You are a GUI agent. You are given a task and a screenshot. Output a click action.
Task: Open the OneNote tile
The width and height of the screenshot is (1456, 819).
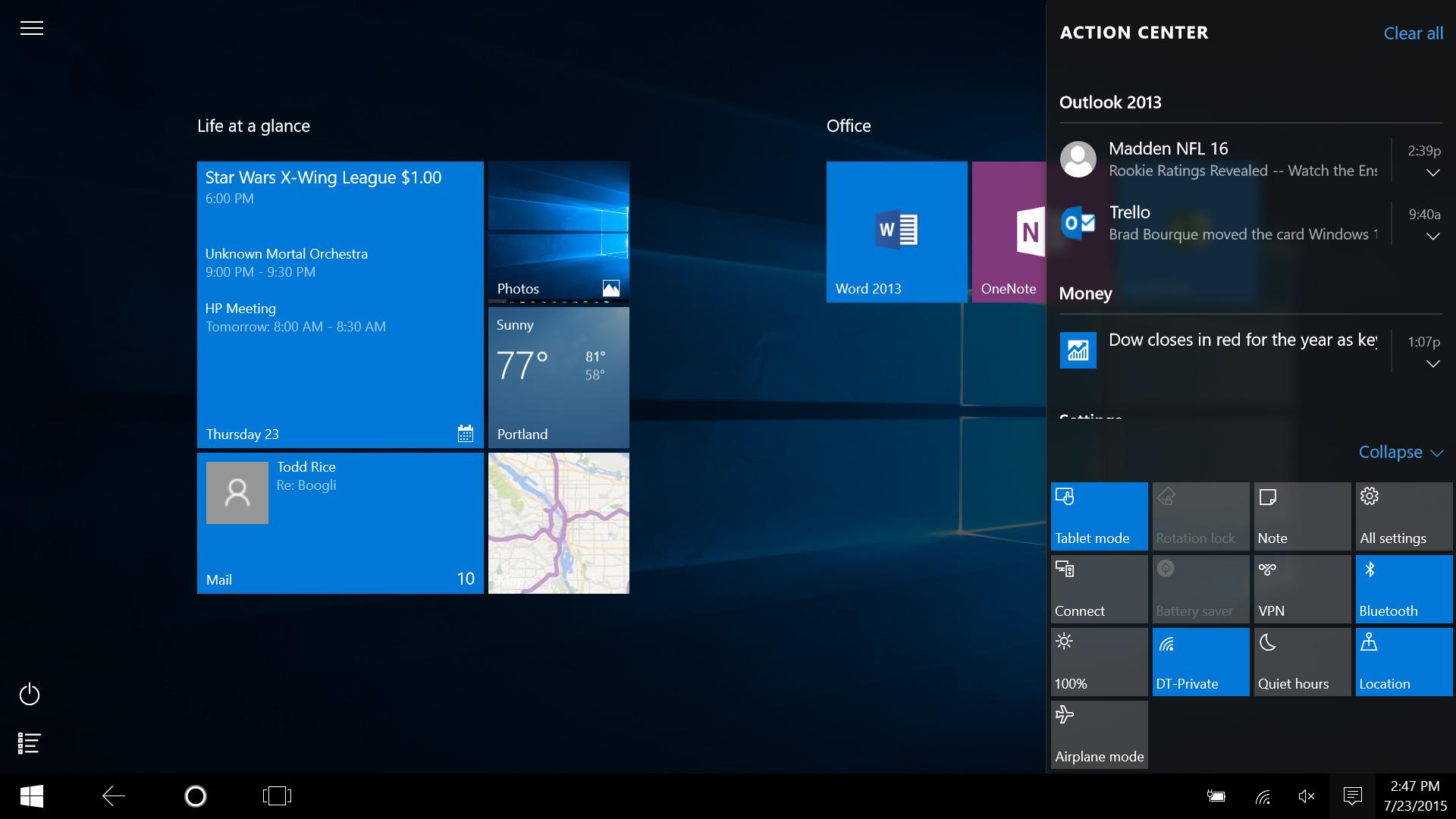click(x=1009, y=232)
